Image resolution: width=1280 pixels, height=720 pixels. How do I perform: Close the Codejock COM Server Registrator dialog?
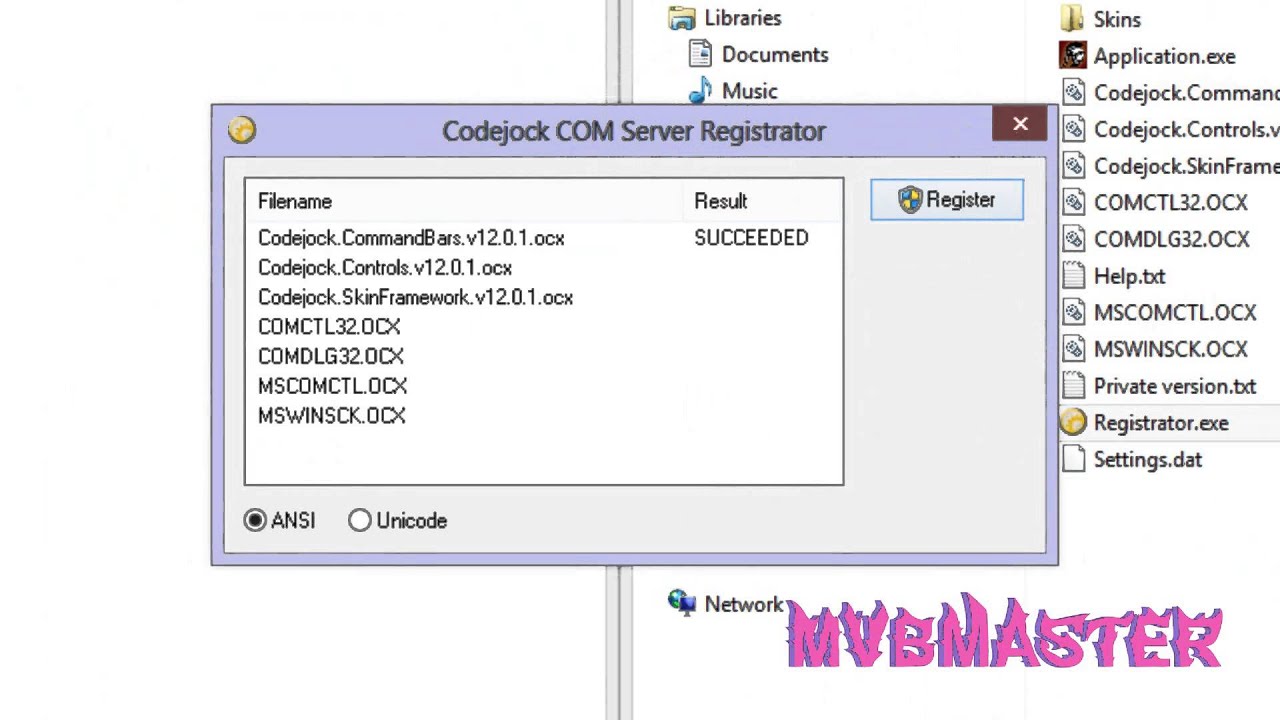pyautogui.click(x=1020, y=124)
